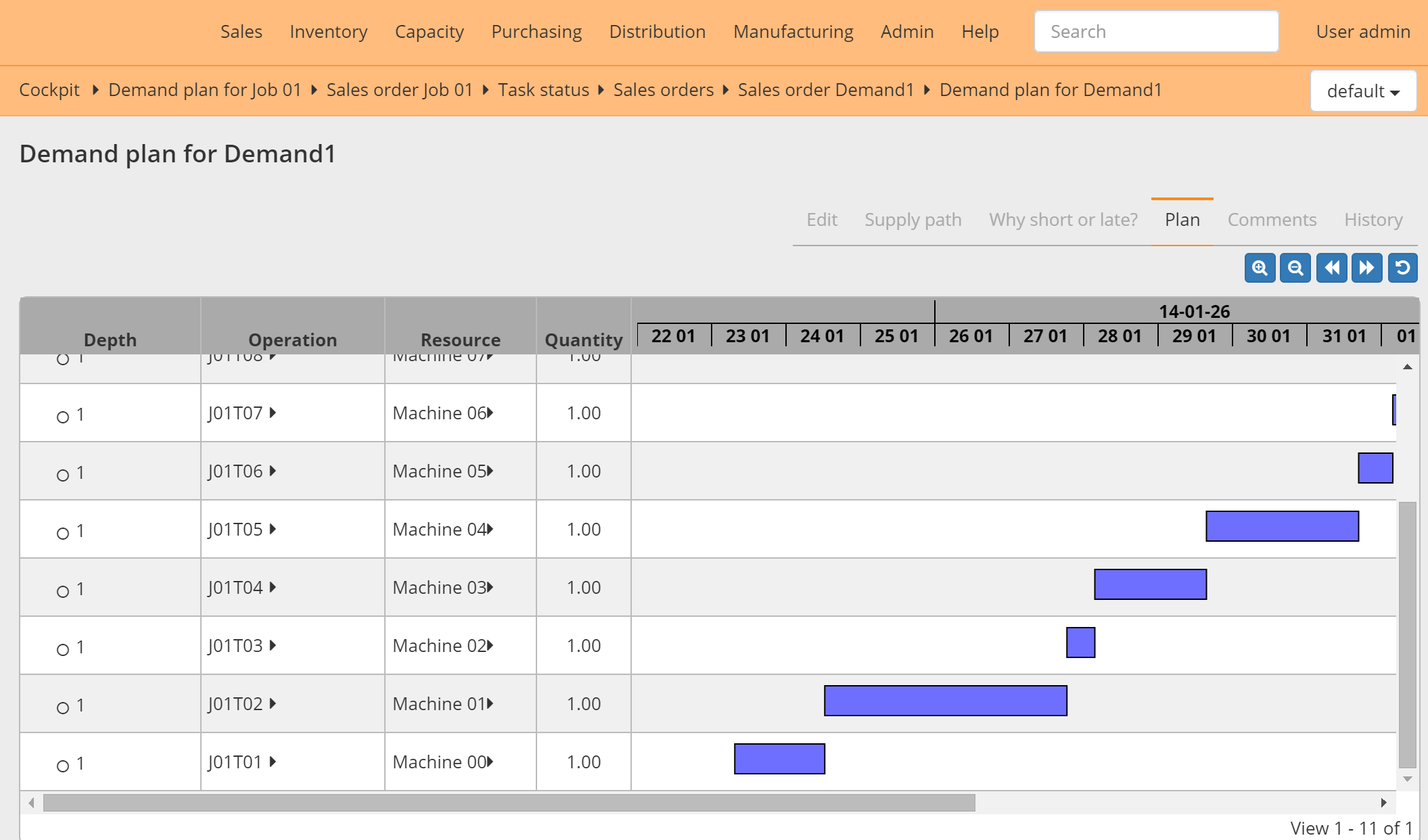This screenshot has height=840, width=1428.
Task: Open Sales order Demand1 from the breadcrumb
Action: pyautogui.click(x=826, y=89)
